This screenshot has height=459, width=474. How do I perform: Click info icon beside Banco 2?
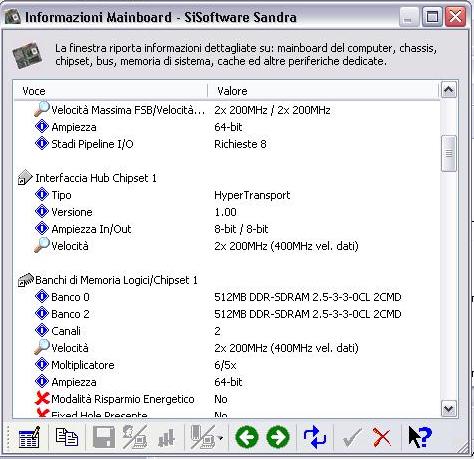tap(42, 313)
